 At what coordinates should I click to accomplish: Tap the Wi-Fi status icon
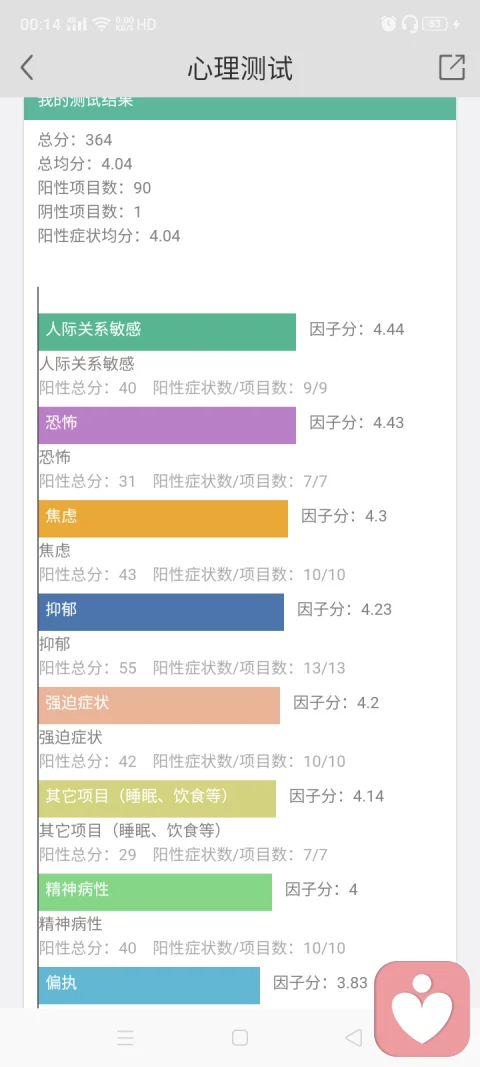tap(102, 24)
